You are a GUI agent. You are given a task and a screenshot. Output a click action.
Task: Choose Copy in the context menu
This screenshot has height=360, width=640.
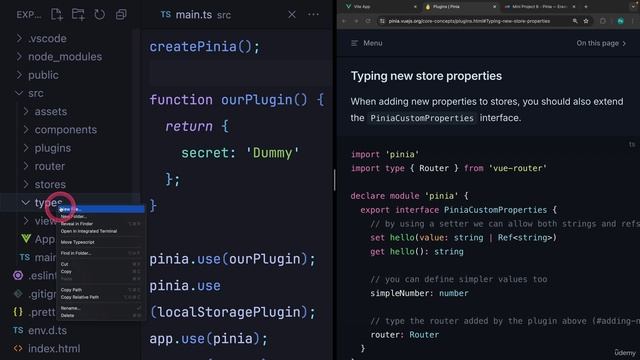tap(101, 271)
